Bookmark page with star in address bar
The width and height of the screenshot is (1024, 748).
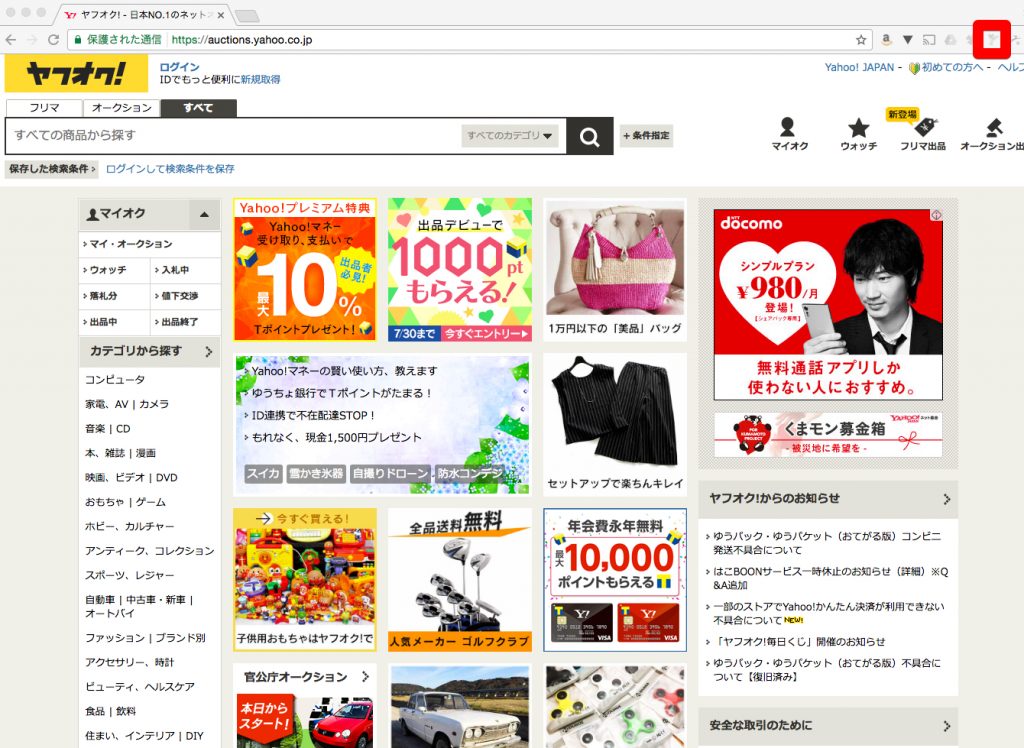tap(860, 40)
